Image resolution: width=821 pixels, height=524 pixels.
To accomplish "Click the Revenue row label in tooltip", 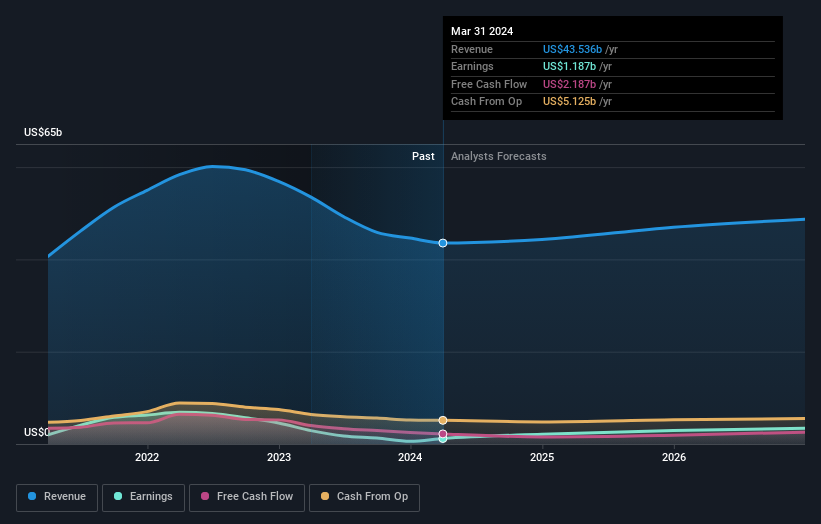I will coord(472,49).
